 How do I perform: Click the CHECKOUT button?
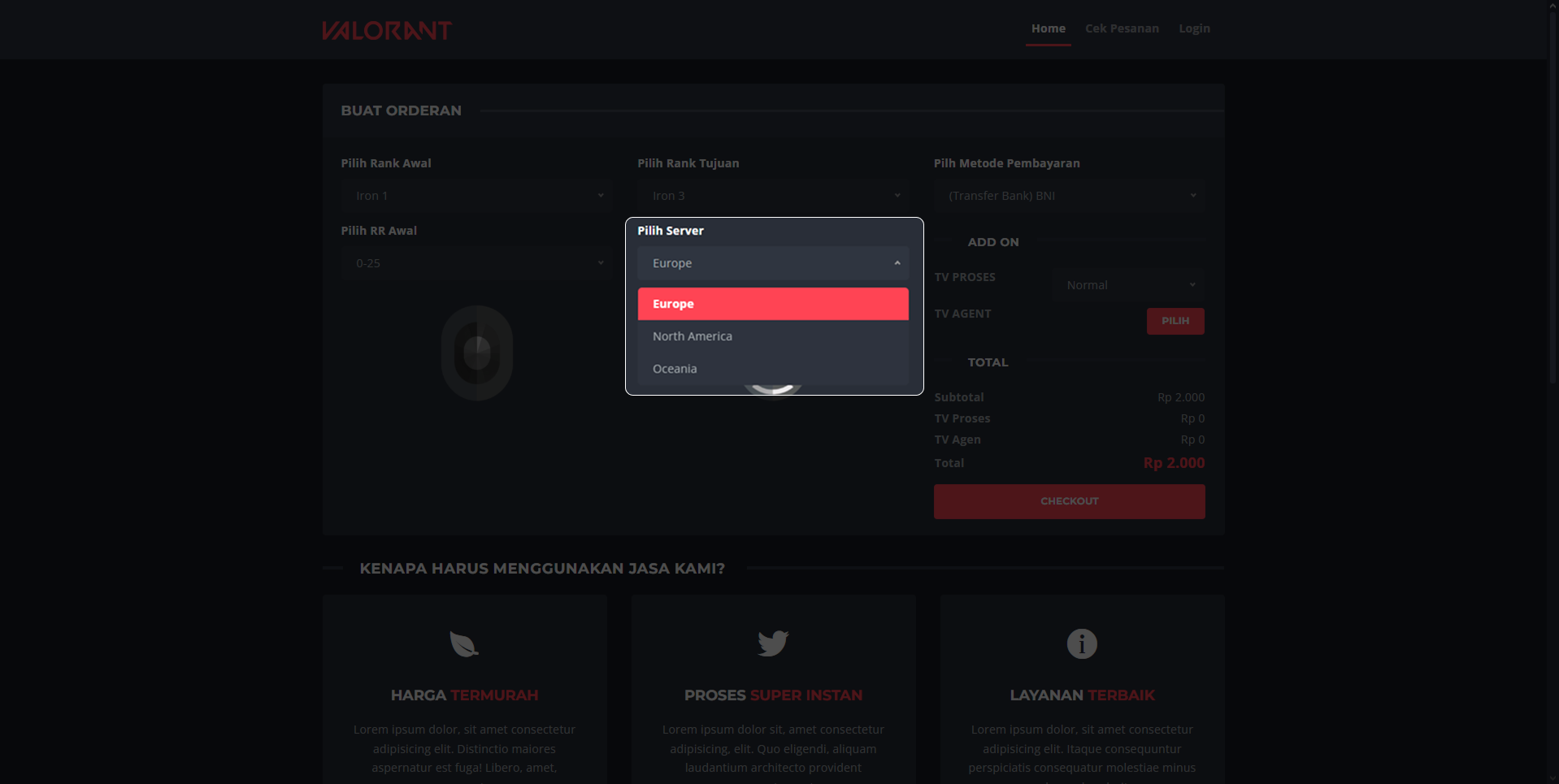tap(1069, 501)
